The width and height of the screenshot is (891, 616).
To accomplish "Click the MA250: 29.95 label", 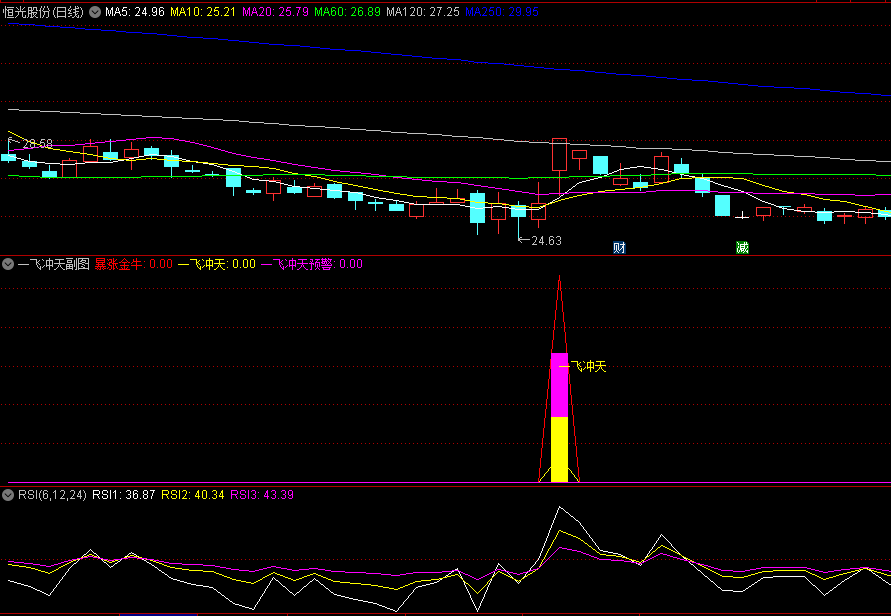I will pos(502,12).
